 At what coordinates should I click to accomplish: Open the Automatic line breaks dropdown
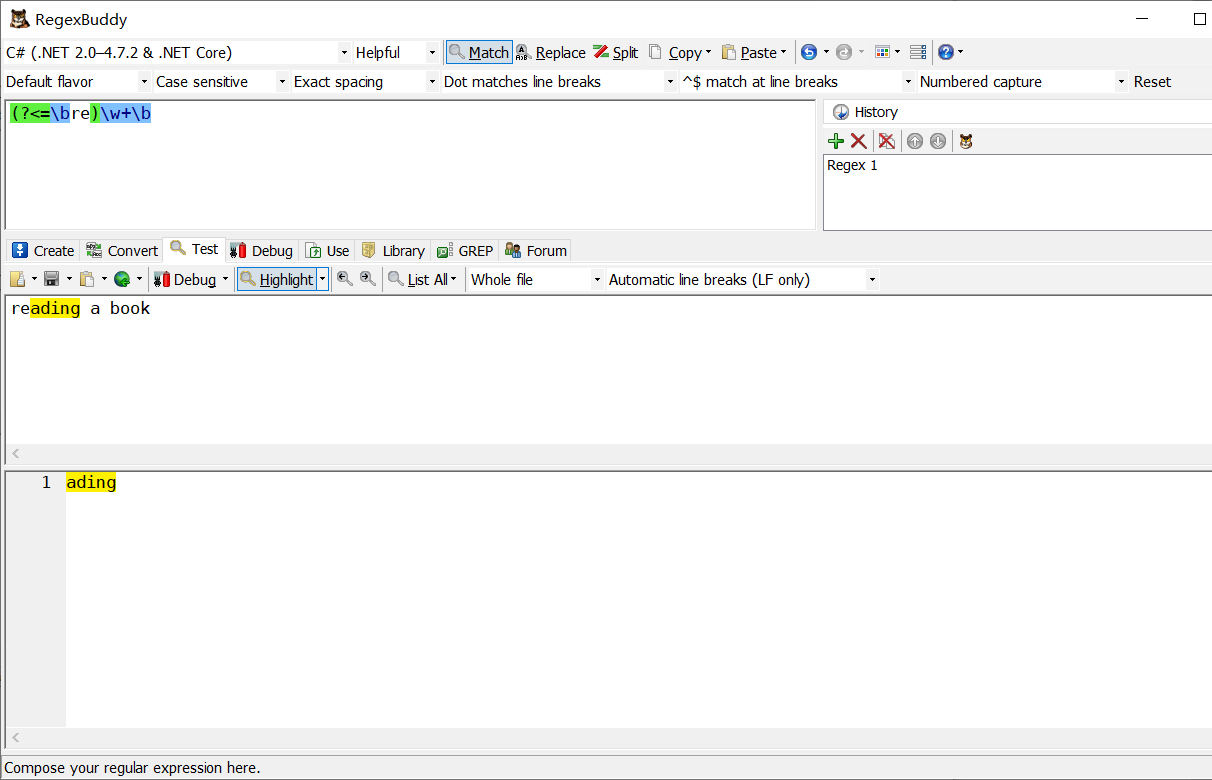coord(742,279)
